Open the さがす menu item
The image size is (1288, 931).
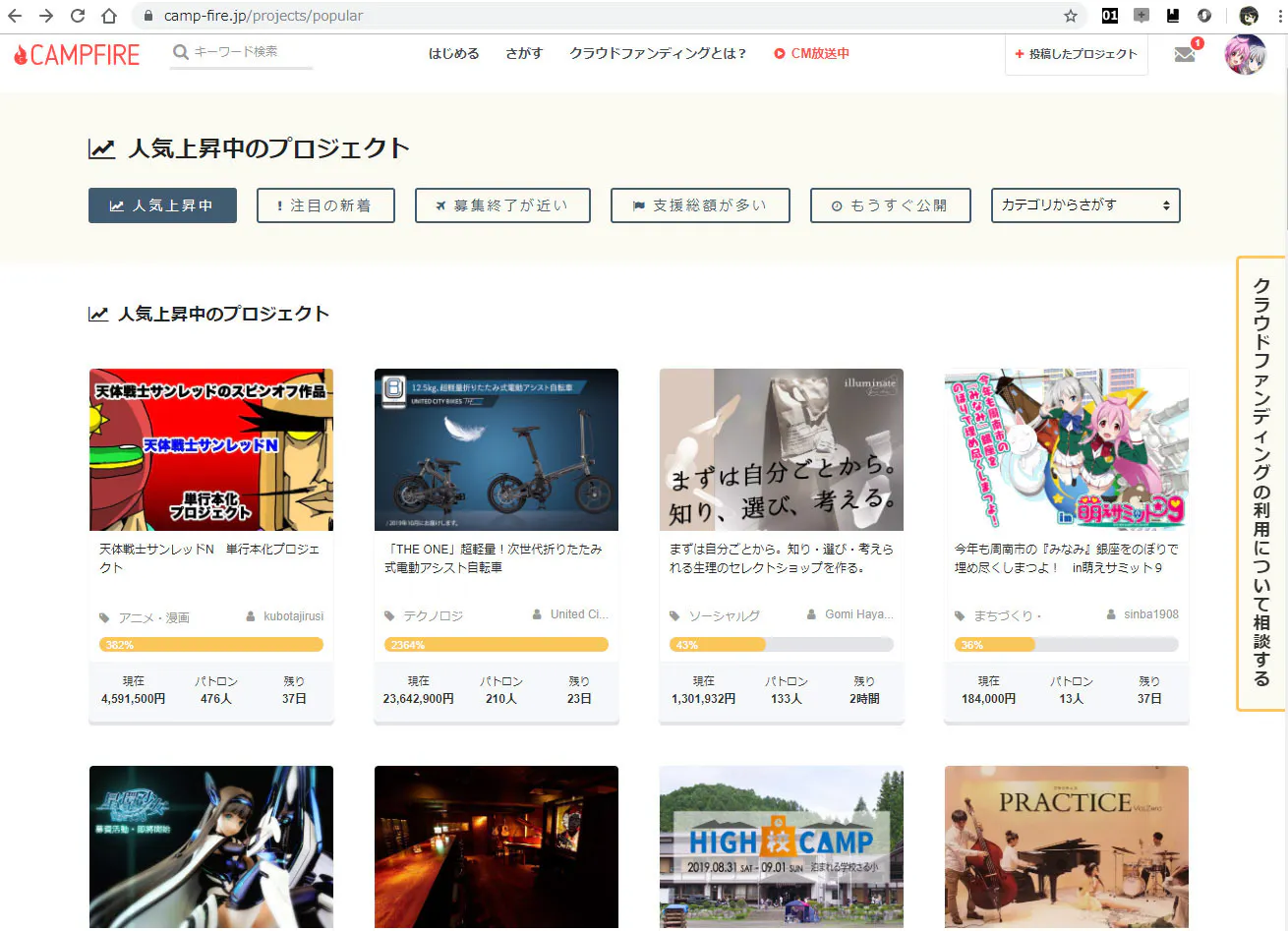[x=524, y=54]
